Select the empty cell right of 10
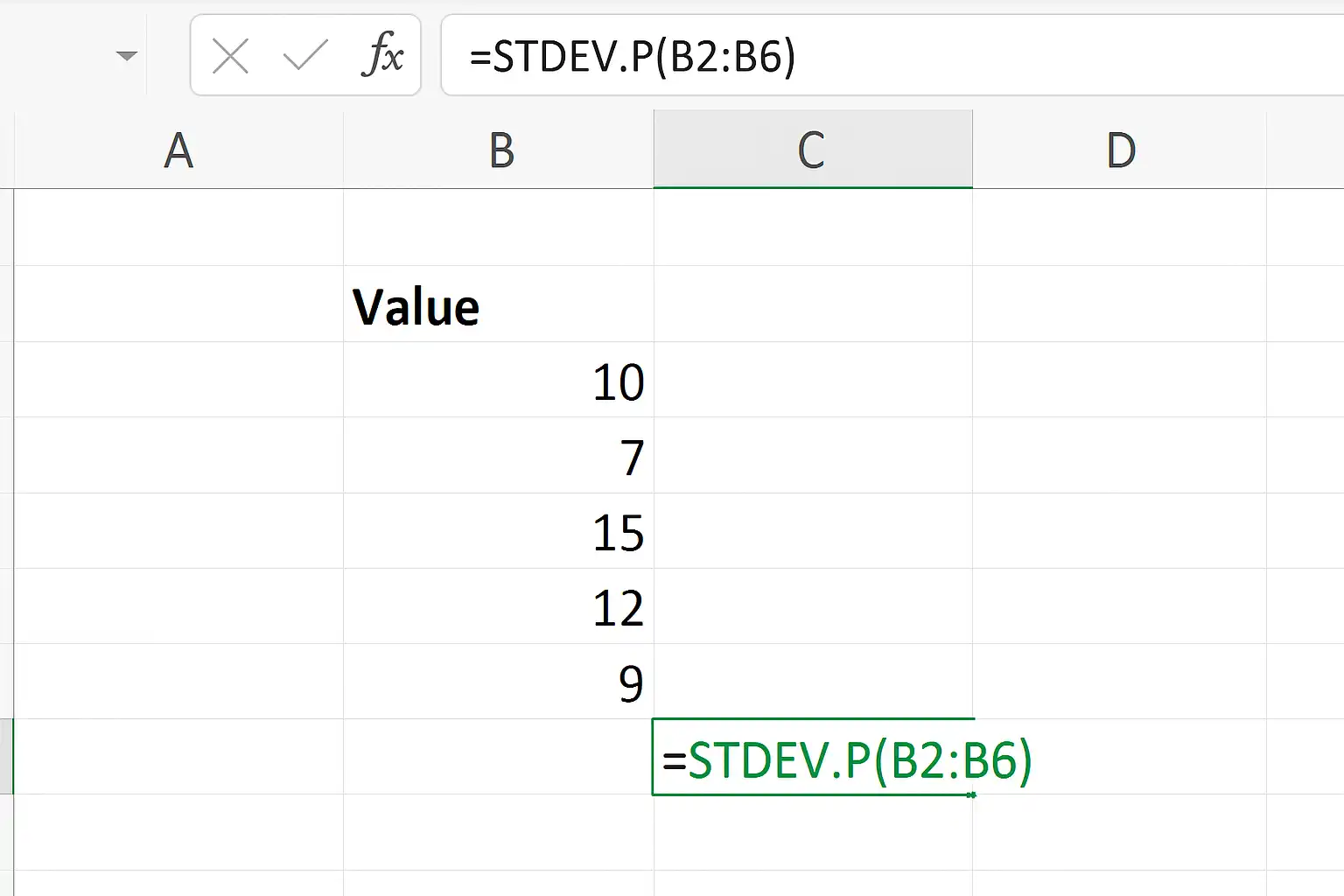This screenshot has height=896, width=1344. [x=813, y=380]
